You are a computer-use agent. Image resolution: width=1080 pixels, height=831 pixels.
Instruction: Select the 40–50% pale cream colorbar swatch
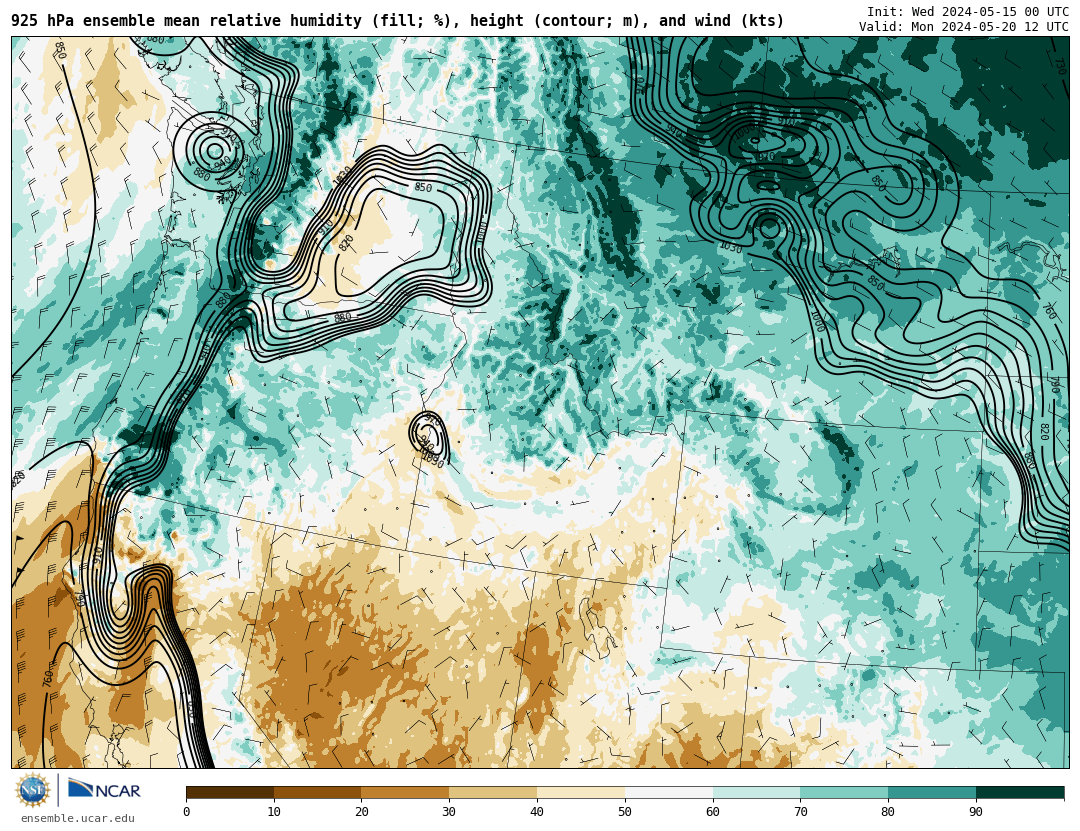[x=581, y=792]
